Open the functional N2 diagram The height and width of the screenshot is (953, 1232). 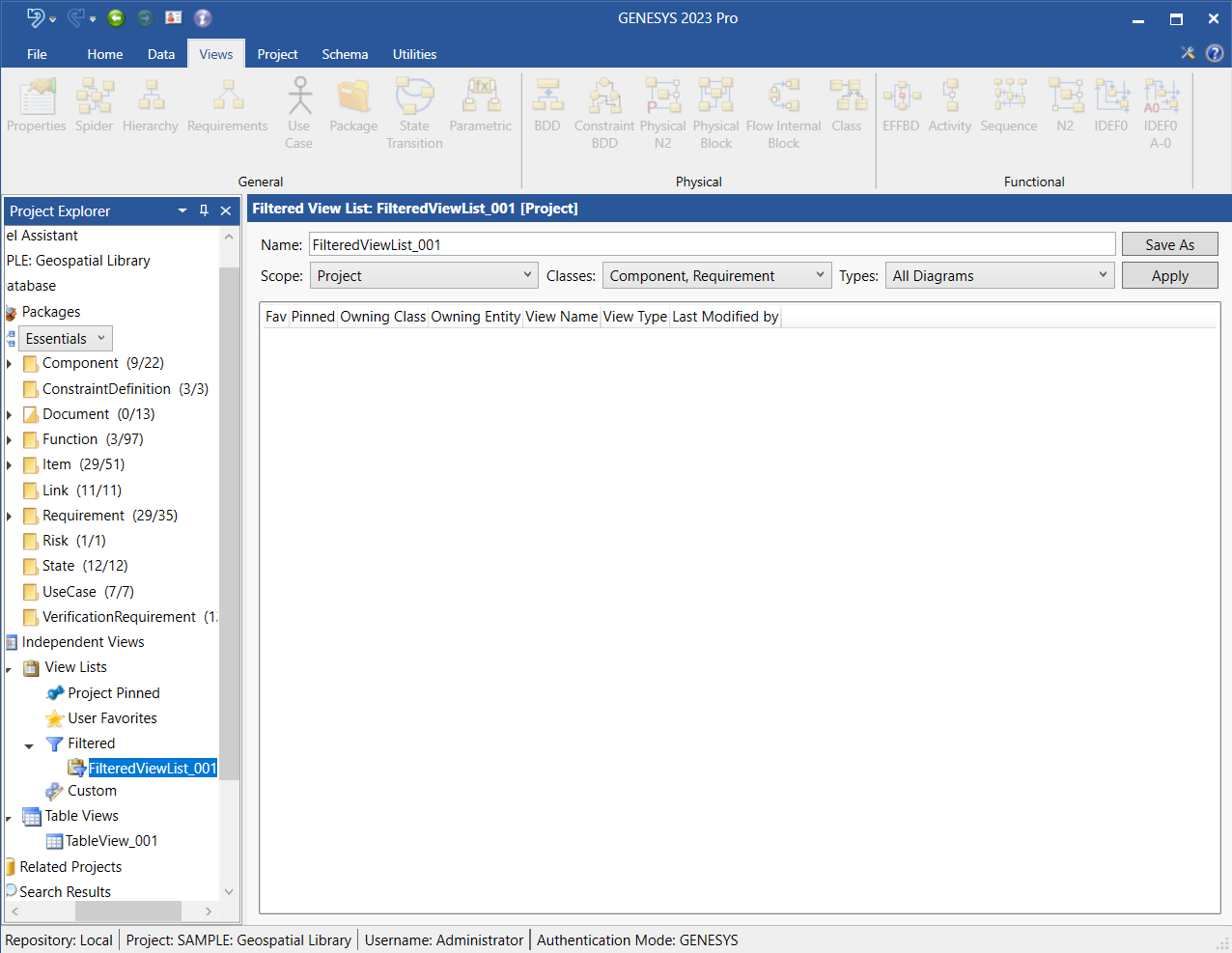1065,106
